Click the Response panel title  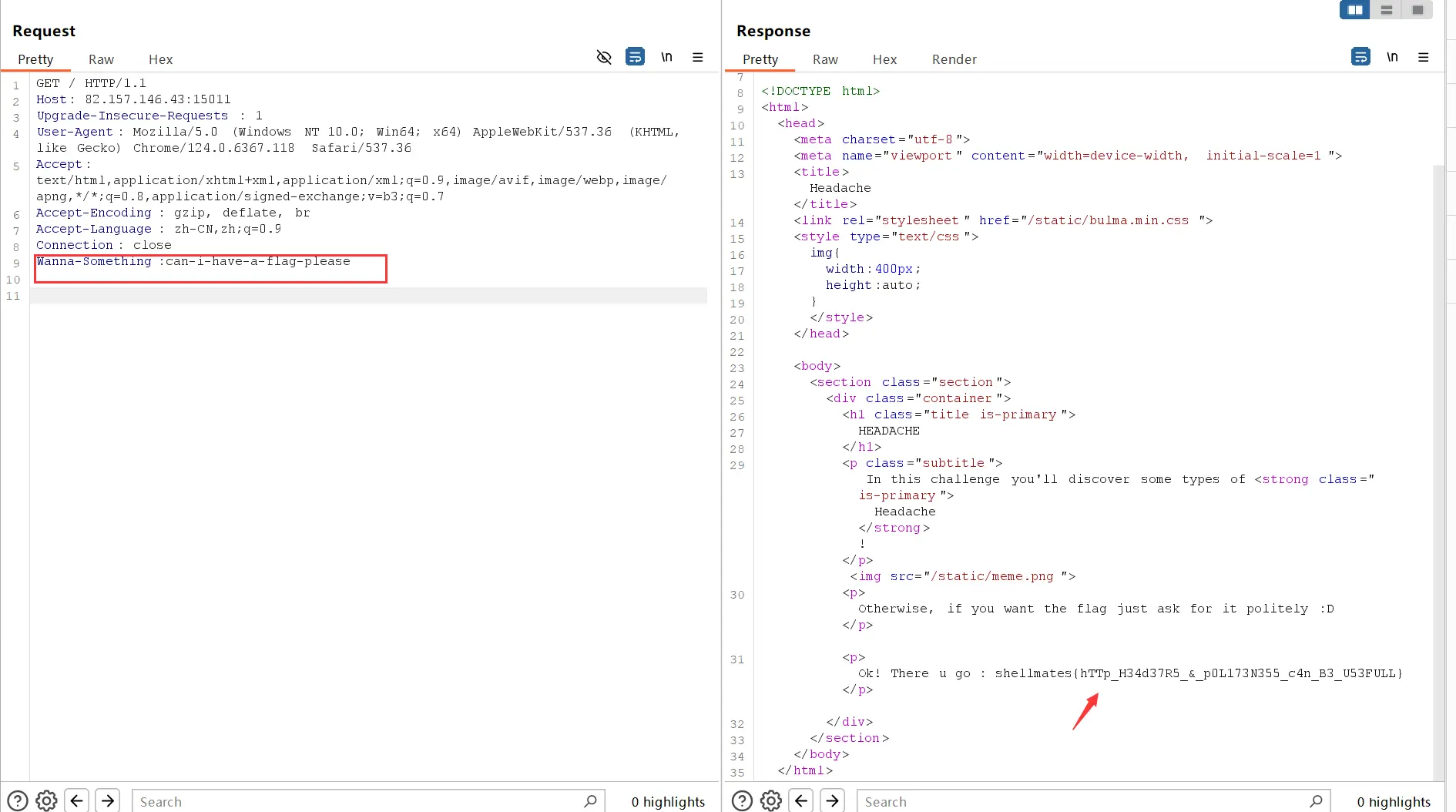pyautogui.click(x=773, y=31)
